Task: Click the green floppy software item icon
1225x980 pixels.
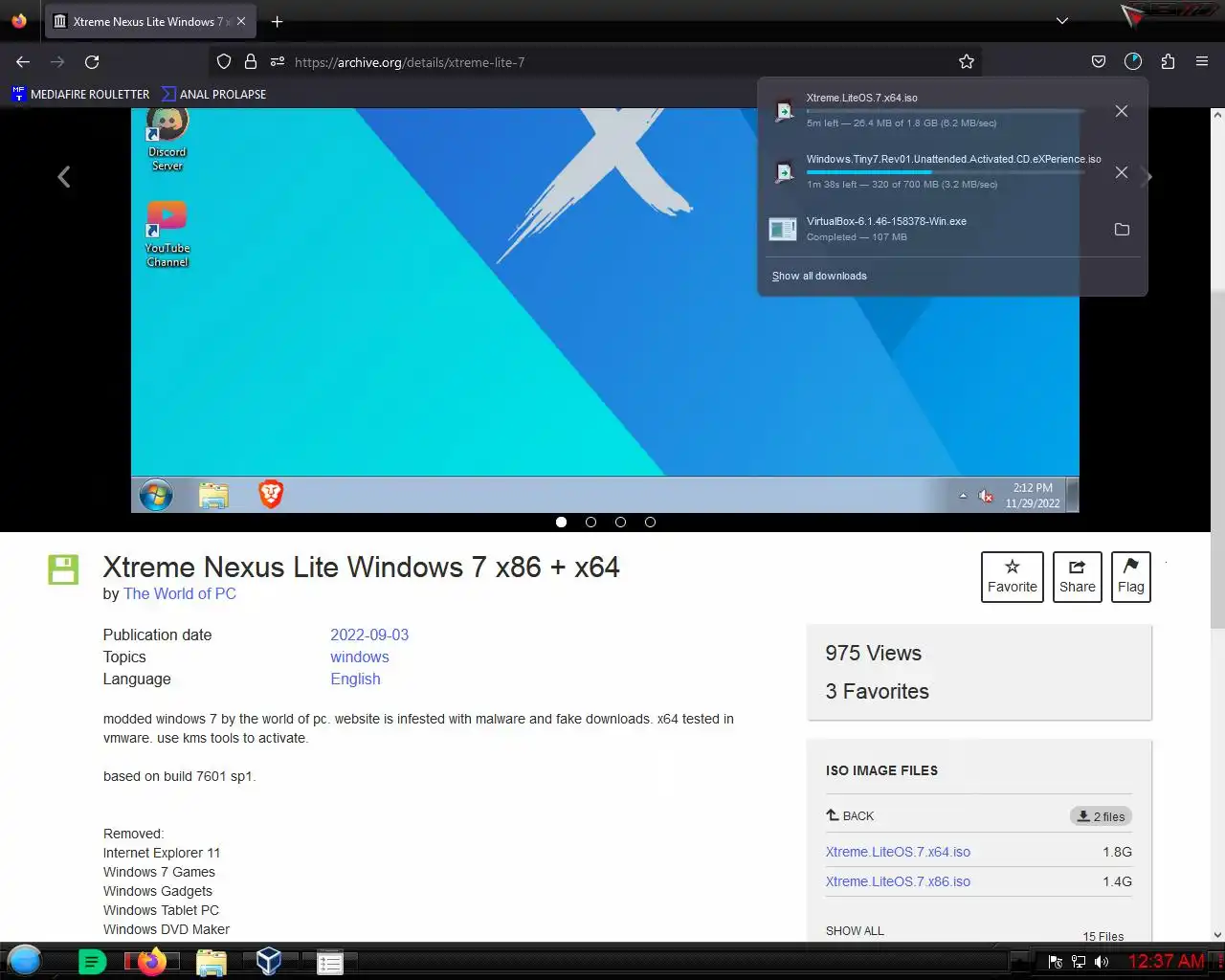Action: click(63, 569)
